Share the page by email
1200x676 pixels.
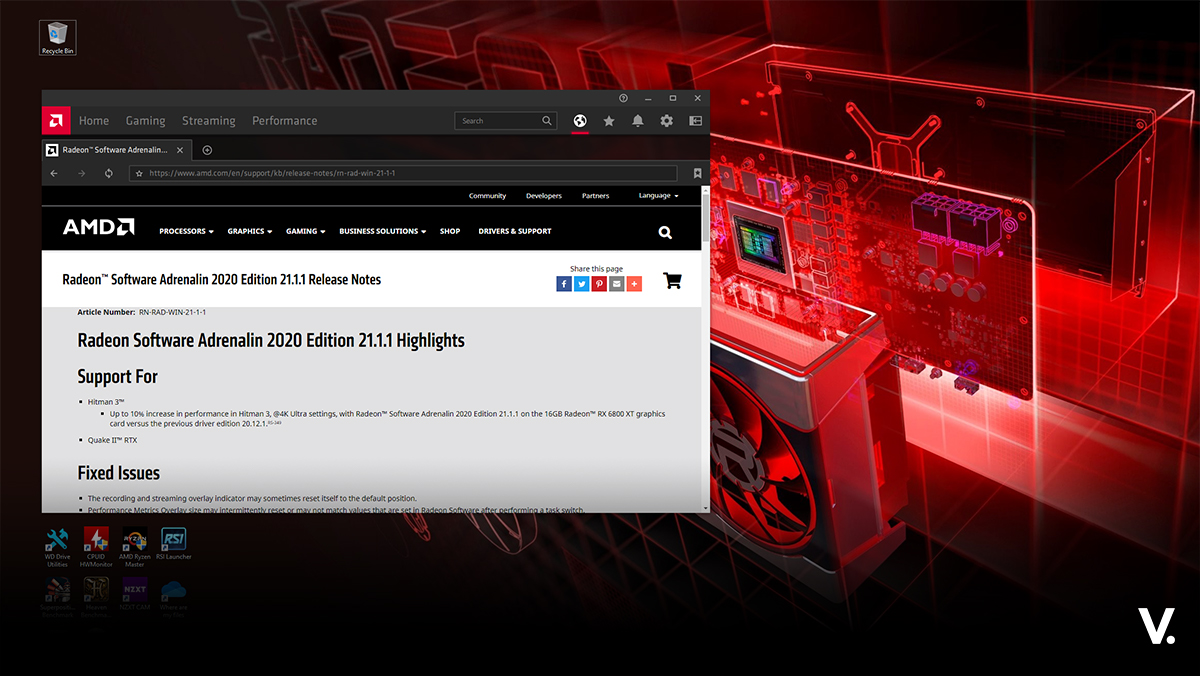616,284
